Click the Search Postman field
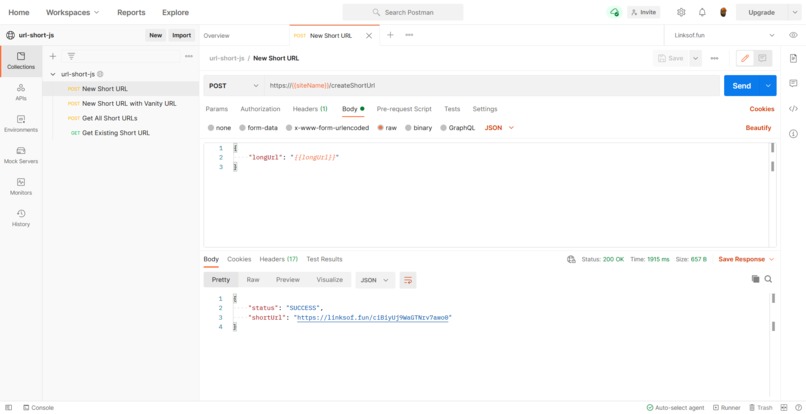 point(402,12)
